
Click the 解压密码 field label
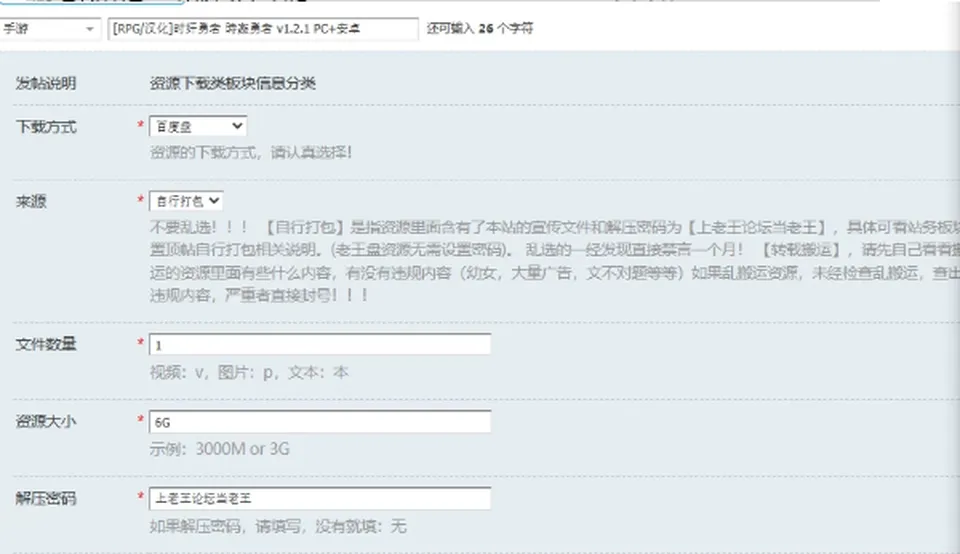tap(46, 498)
